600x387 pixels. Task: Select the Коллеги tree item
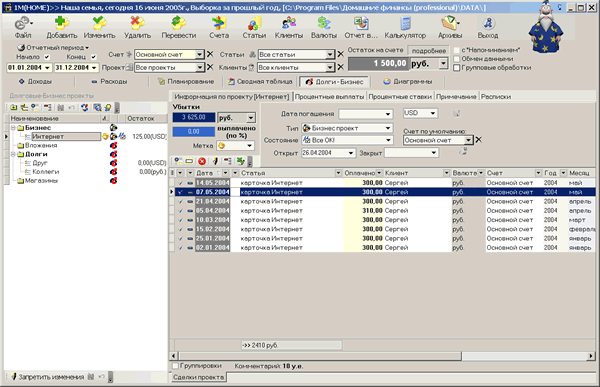[46, 172]
